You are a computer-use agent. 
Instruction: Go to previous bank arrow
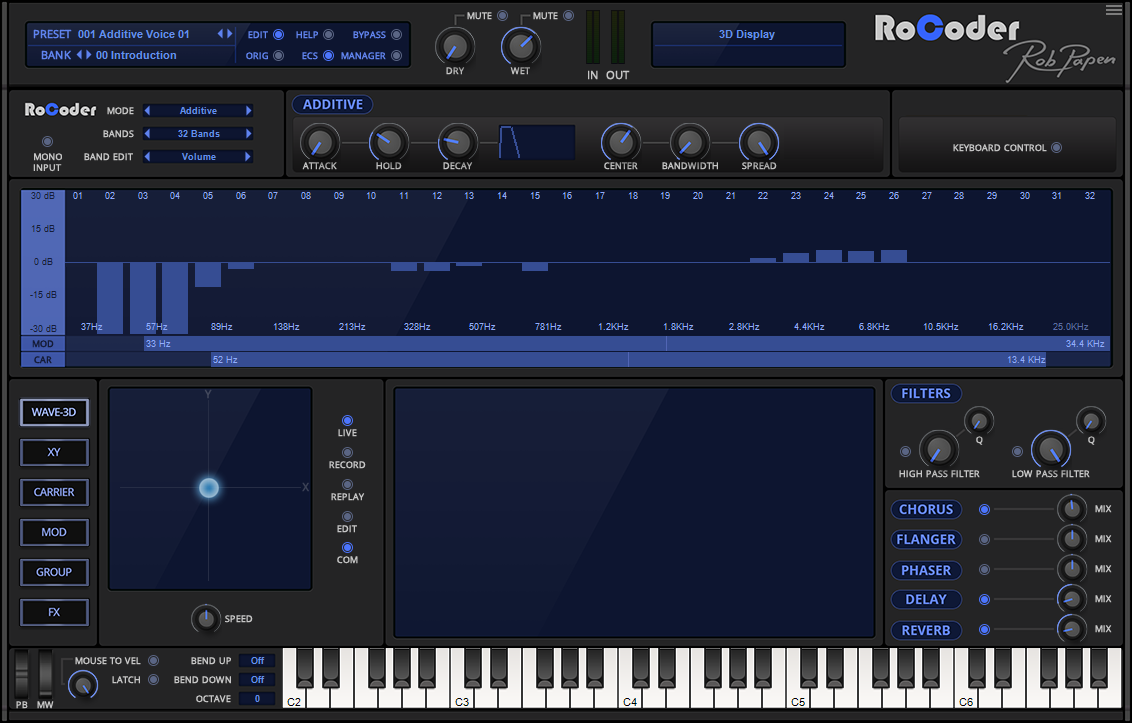(x=79, y=55)
